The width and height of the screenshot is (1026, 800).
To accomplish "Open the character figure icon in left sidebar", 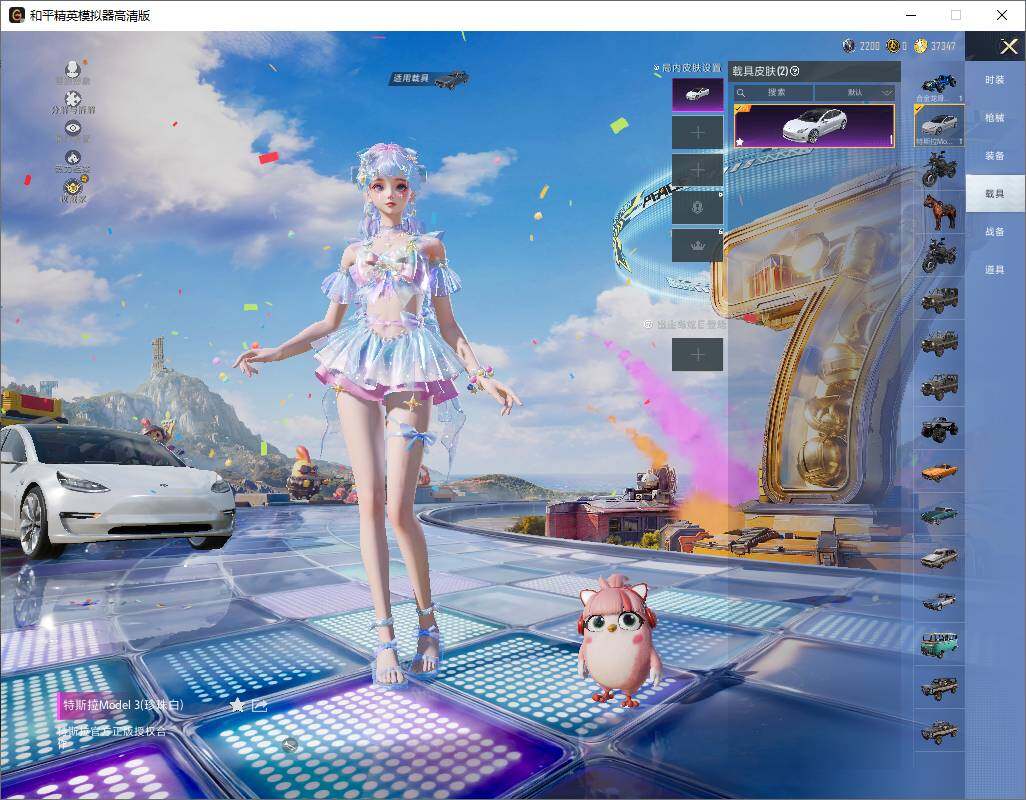I will click(73, 69).
